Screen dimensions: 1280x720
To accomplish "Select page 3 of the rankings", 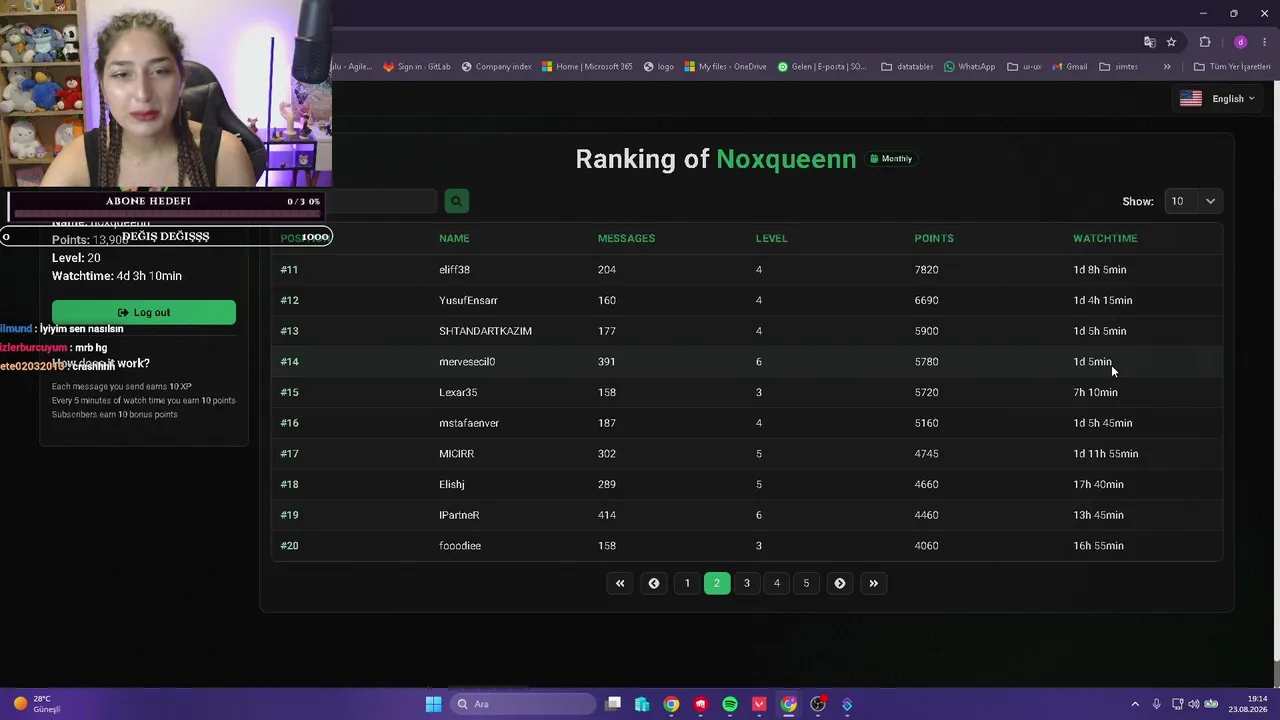I will point(747,583).
